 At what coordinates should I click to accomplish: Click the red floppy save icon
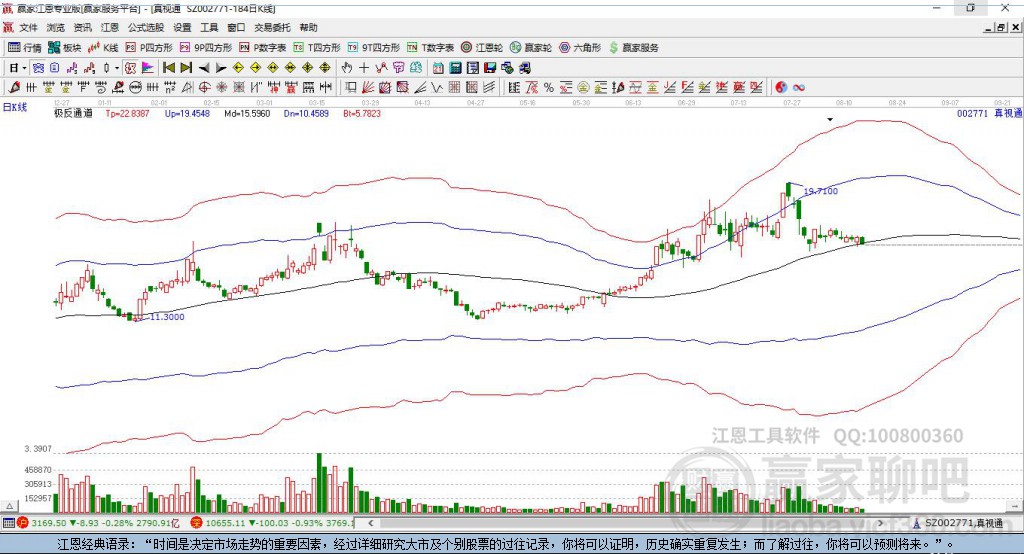[x=490, y=68]
